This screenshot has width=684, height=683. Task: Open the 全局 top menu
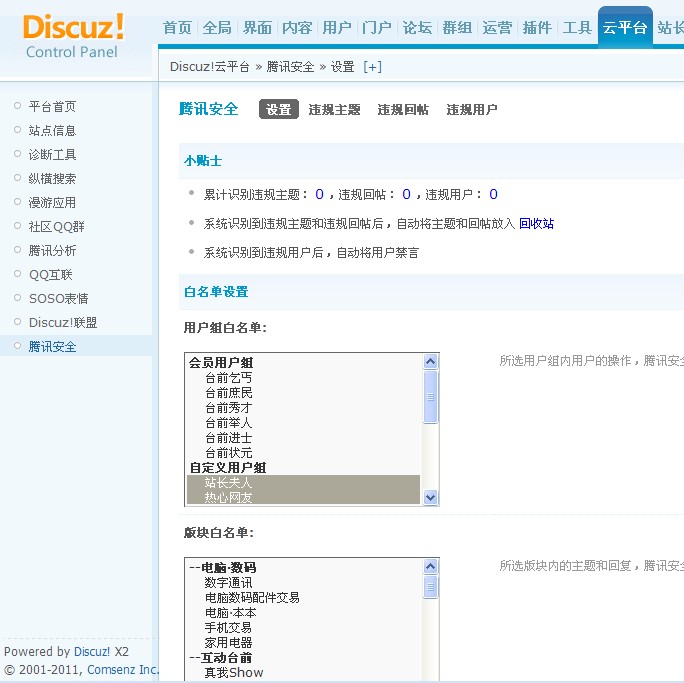point(217,27)
